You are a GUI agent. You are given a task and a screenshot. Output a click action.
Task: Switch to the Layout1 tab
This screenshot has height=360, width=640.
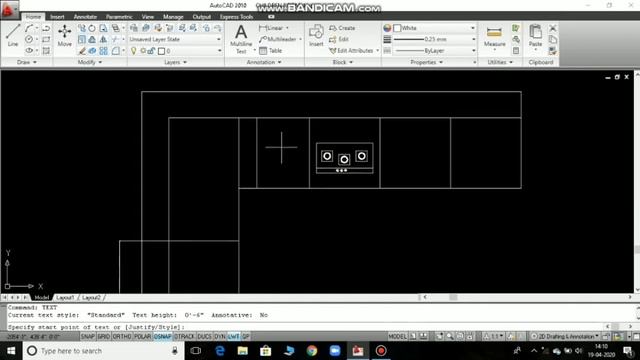tap(65, 298)
